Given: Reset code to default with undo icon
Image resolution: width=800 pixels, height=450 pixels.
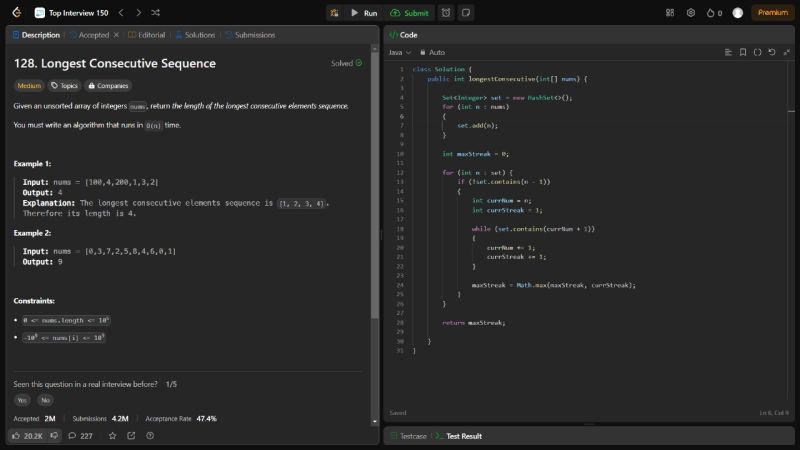Looking at the screenshot, I should coord(772,53).
